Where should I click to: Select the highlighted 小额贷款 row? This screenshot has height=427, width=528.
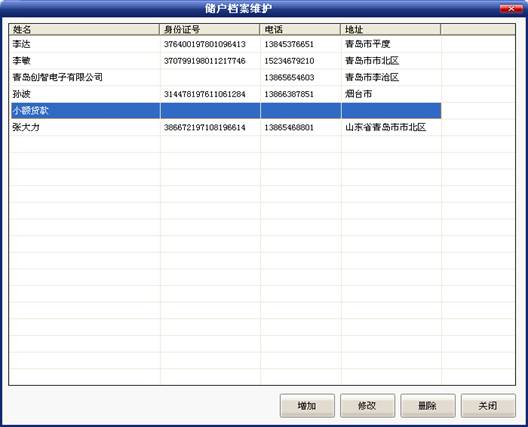(226, 110)
